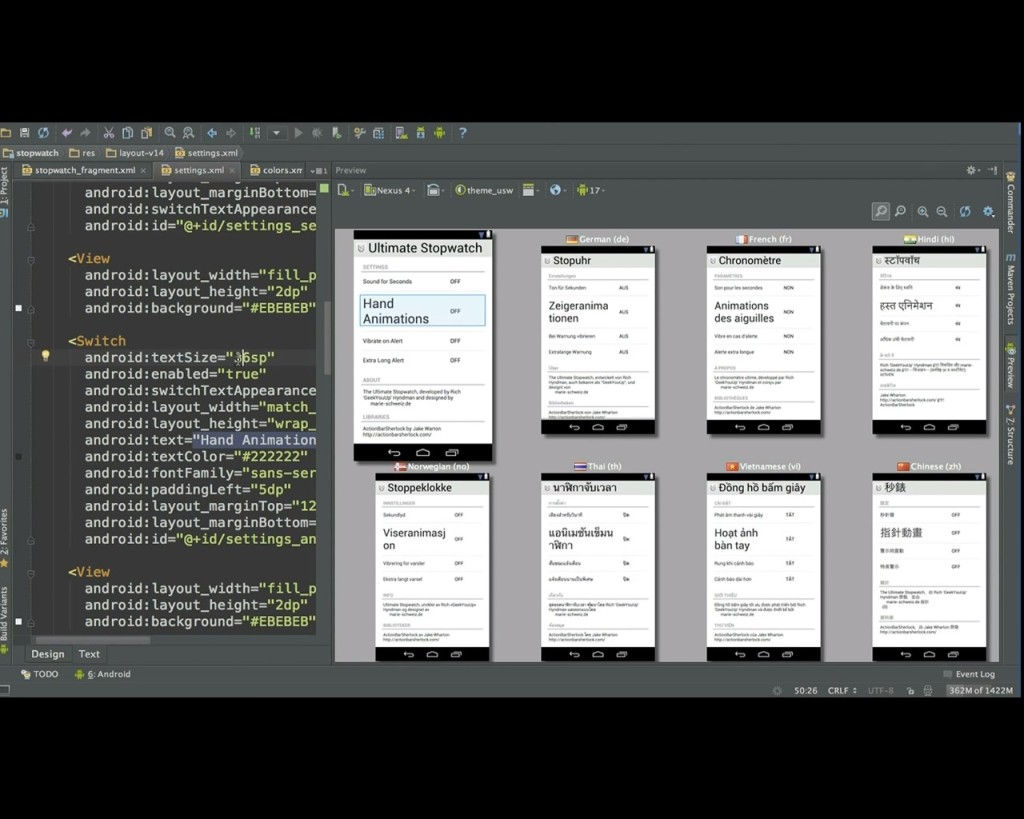Click the yellow intention lightbulb icon

coord(46,356)
